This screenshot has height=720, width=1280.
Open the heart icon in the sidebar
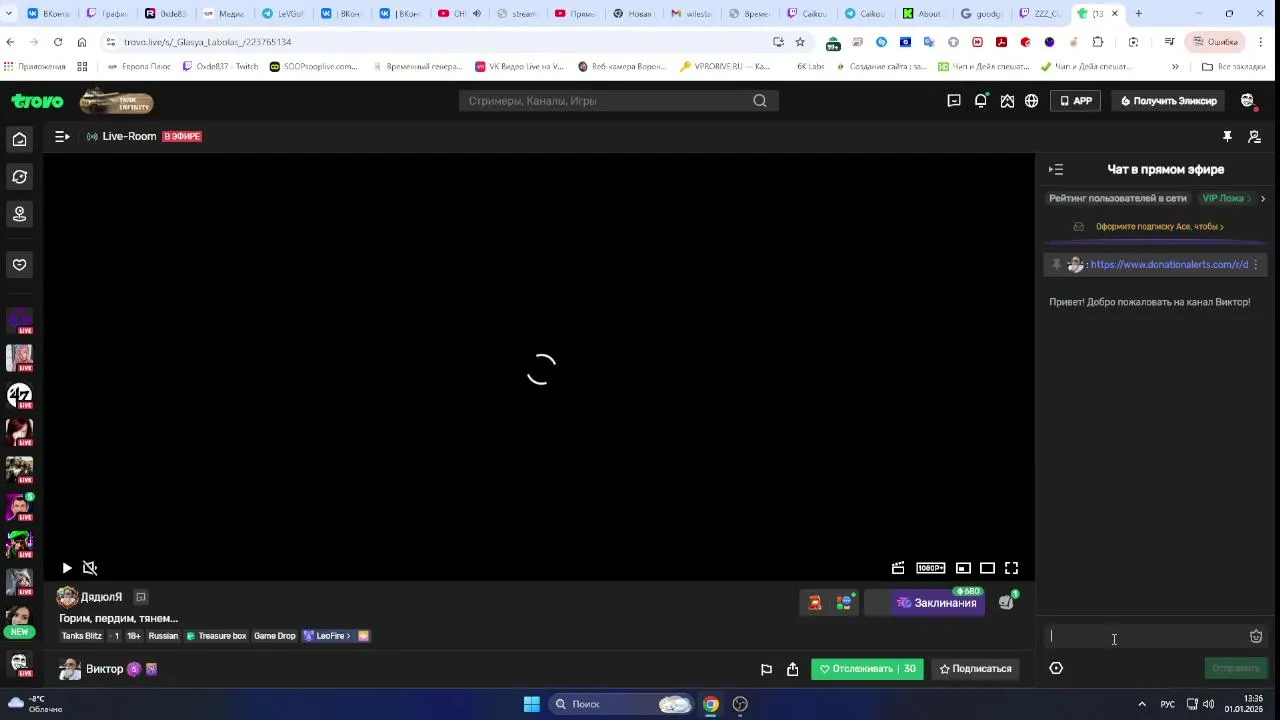(x=19, y=264)
